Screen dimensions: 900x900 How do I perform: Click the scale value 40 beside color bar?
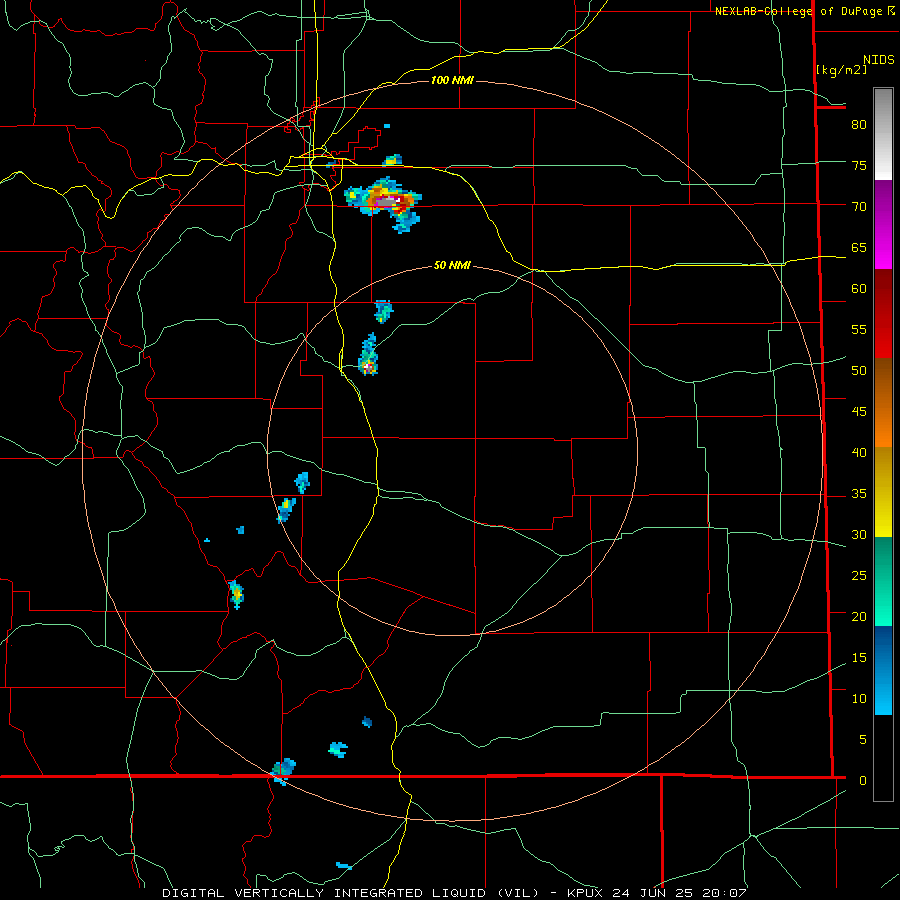coord(859,452)
